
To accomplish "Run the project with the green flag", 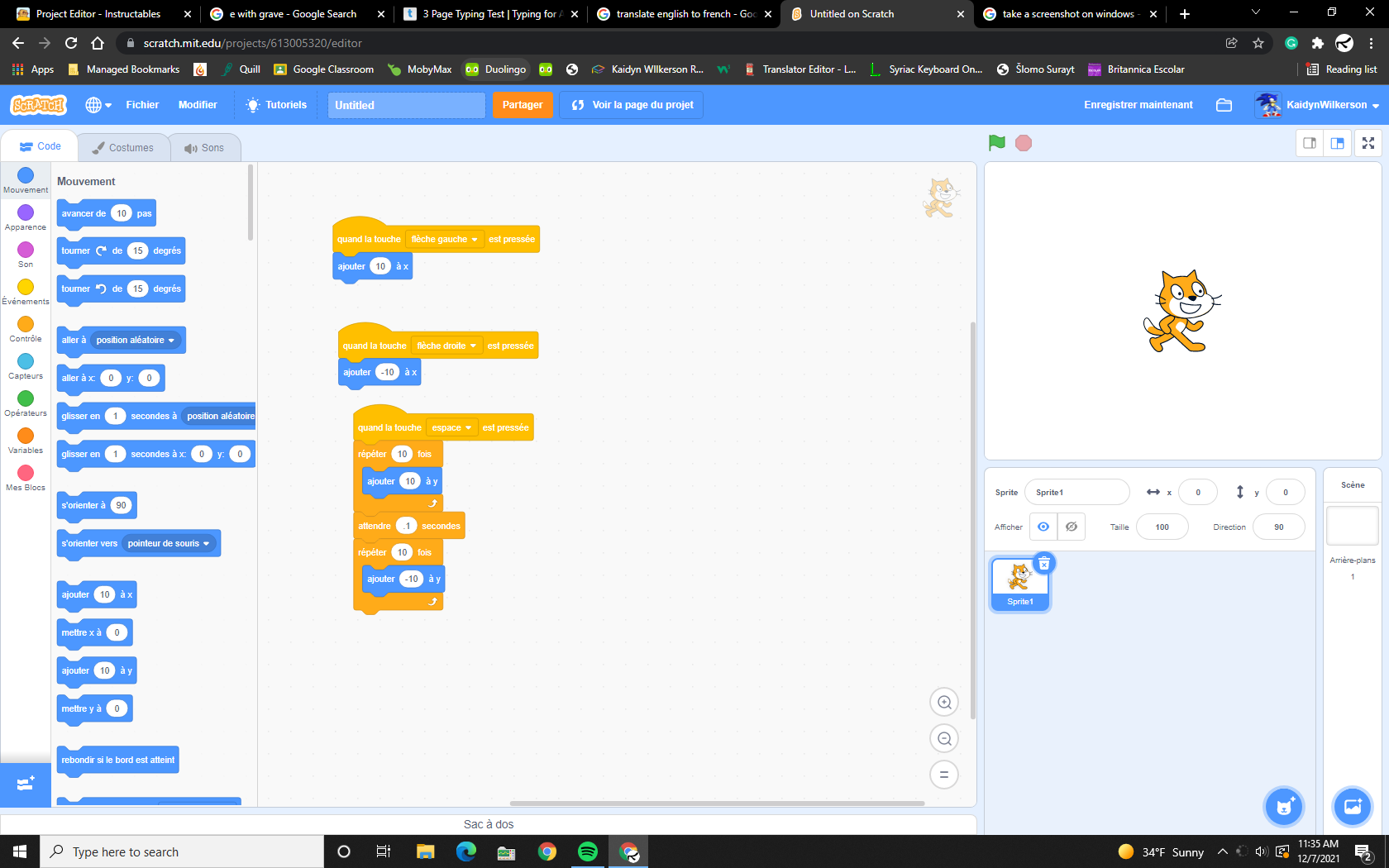I will (x=997, y=142).
